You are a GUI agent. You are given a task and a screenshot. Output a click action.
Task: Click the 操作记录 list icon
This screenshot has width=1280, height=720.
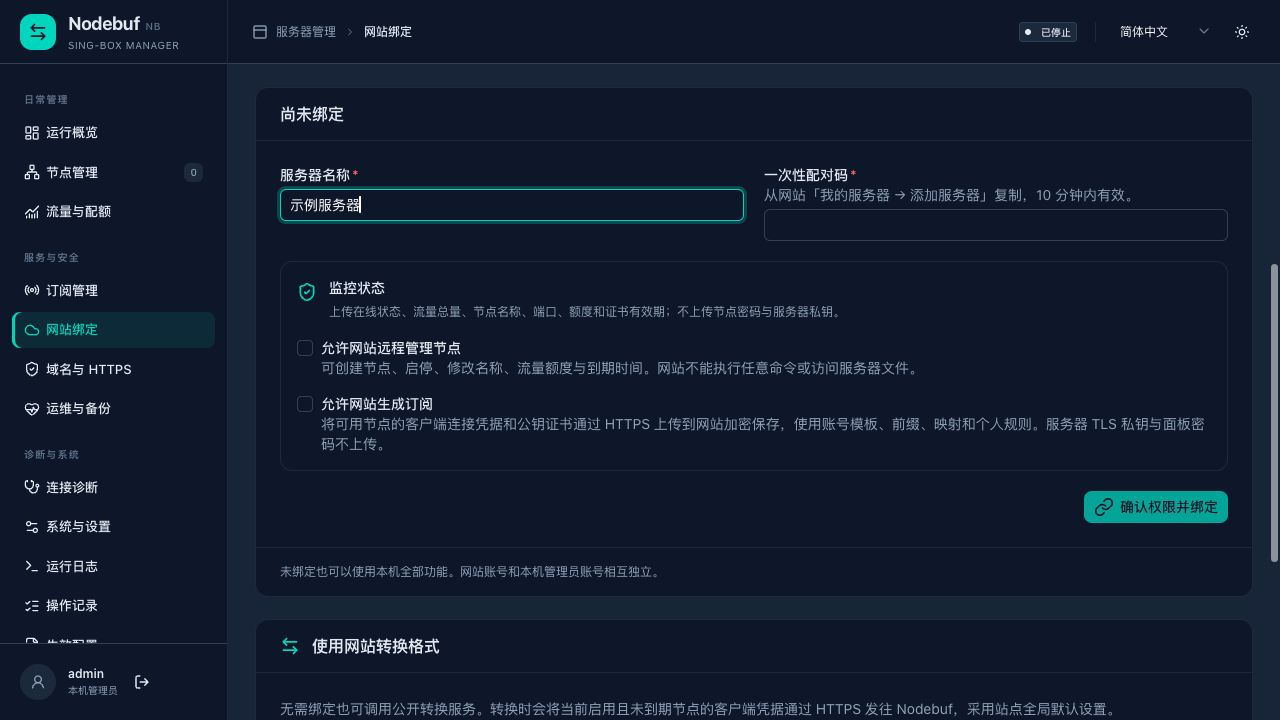pyautogui.click(x=32, y=606)
